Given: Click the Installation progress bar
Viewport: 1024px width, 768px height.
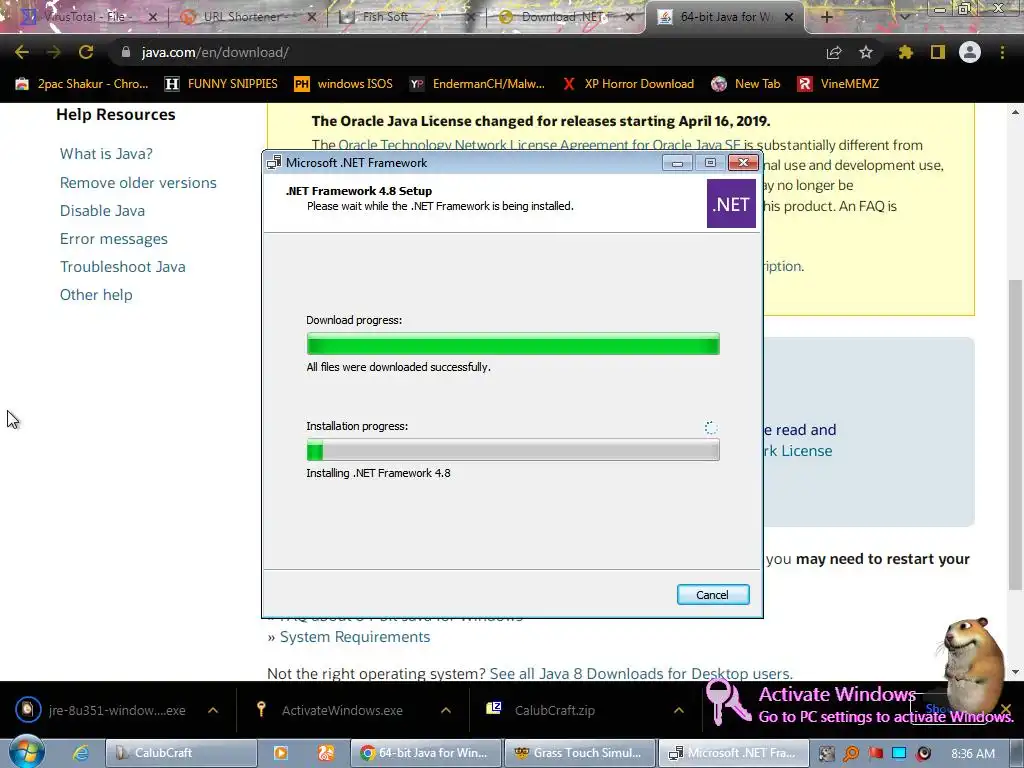Looking at the screenshot, I should coord(513,450).
